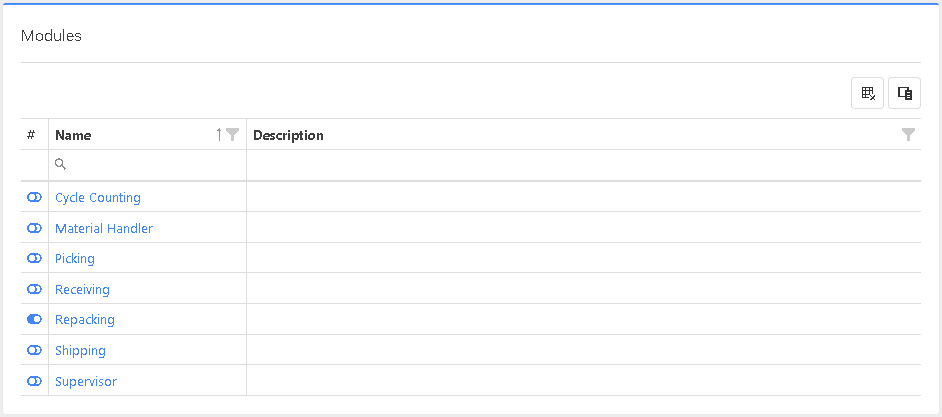Viewport: 942px width, 417px height.
Task: Click the Description column header
Action: pos(289,135)
